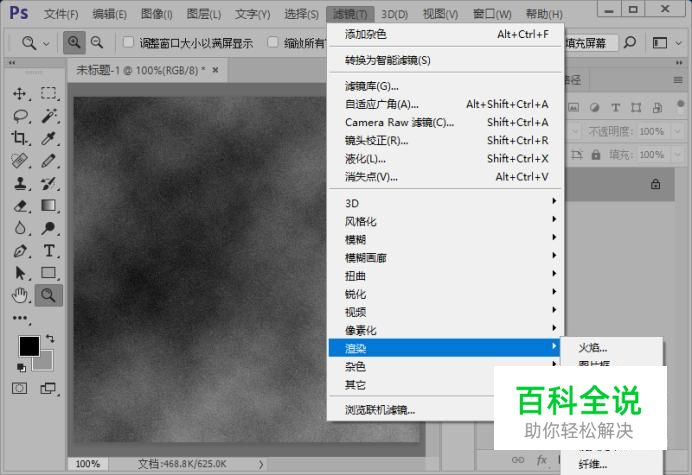Select the Gradient tool
This screenshot has width=692, height=475.
49,206
